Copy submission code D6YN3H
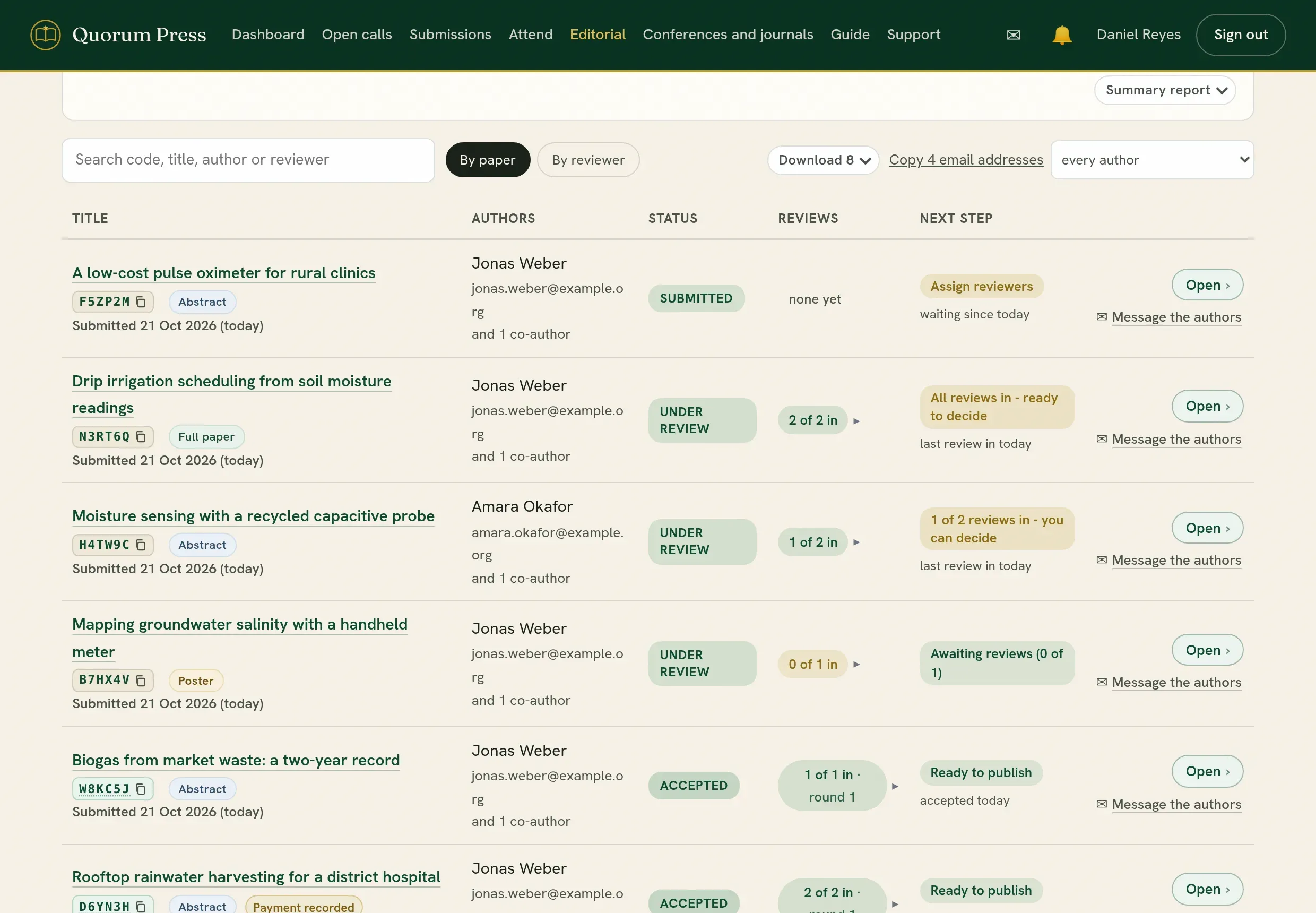 pos(141,906)
